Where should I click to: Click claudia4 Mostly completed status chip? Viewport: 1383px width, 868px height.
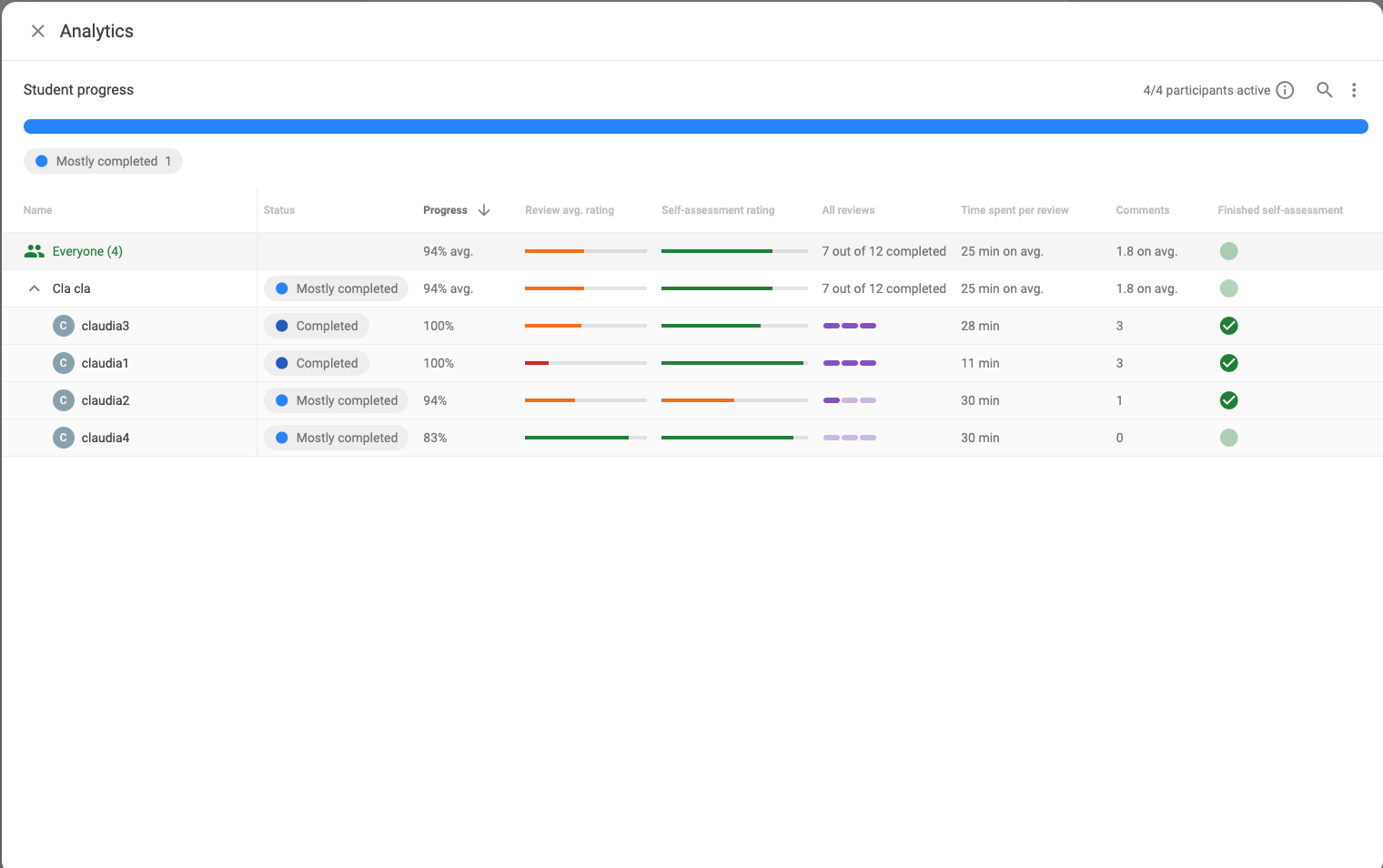(336, 438)
